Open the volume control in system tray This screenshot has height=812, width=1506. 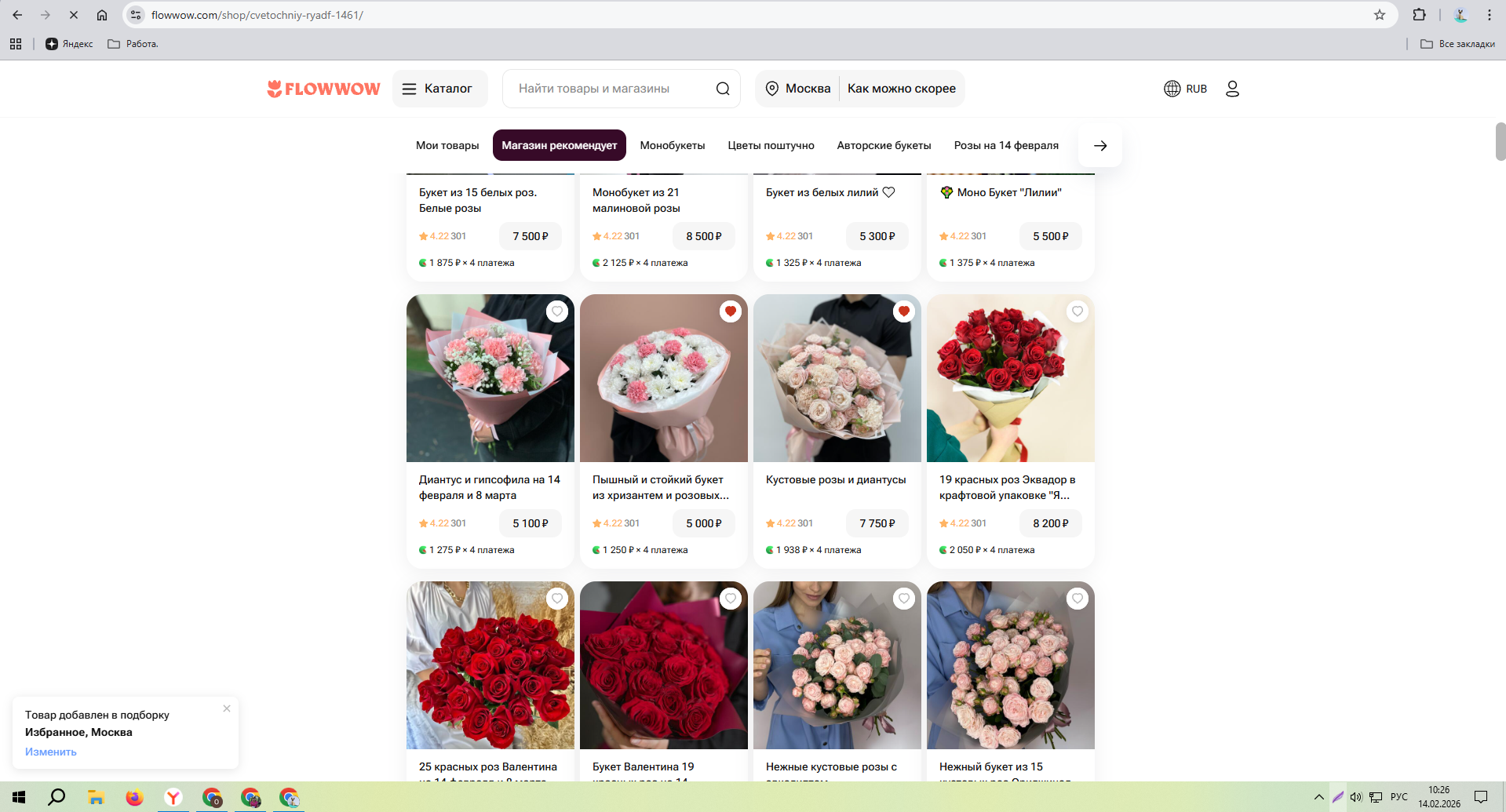pos(1356,797)
